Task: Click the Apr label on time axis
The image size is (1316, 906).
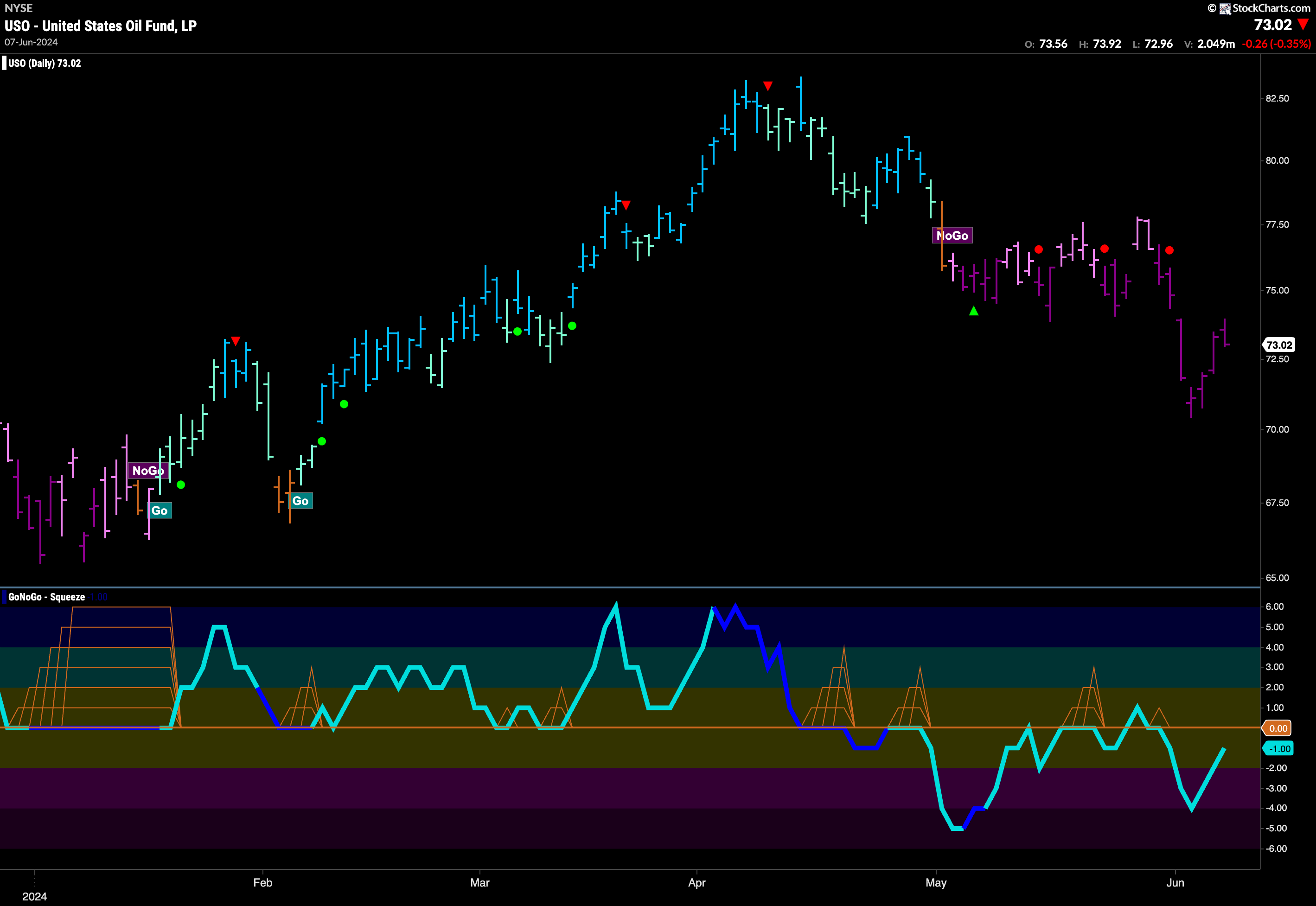Action: [x=696, y=883]
